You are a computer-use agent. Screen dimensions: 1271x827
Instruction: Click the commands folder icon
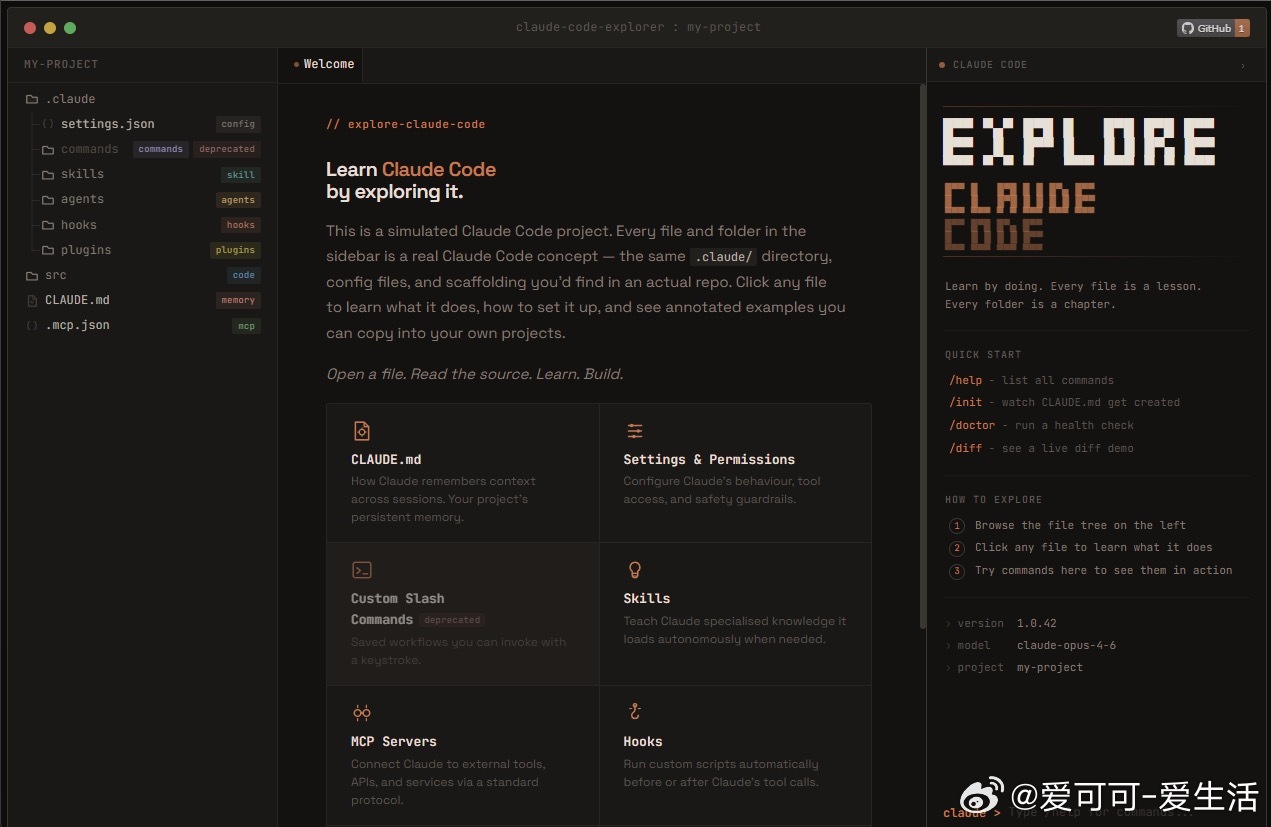pos(48,149)
